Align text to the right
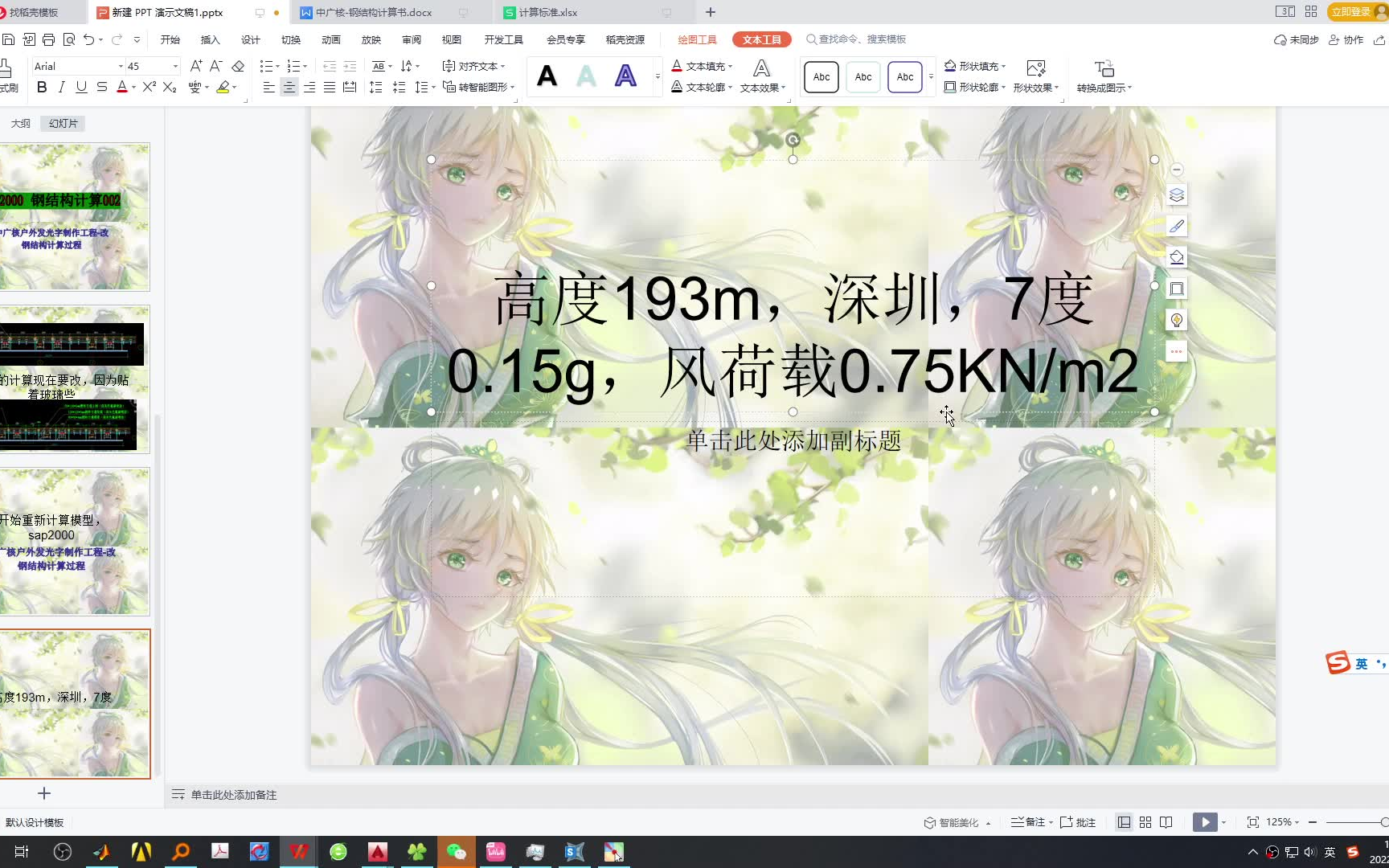Viewport: 1389px width, 868px height. (x=309, y=87)
